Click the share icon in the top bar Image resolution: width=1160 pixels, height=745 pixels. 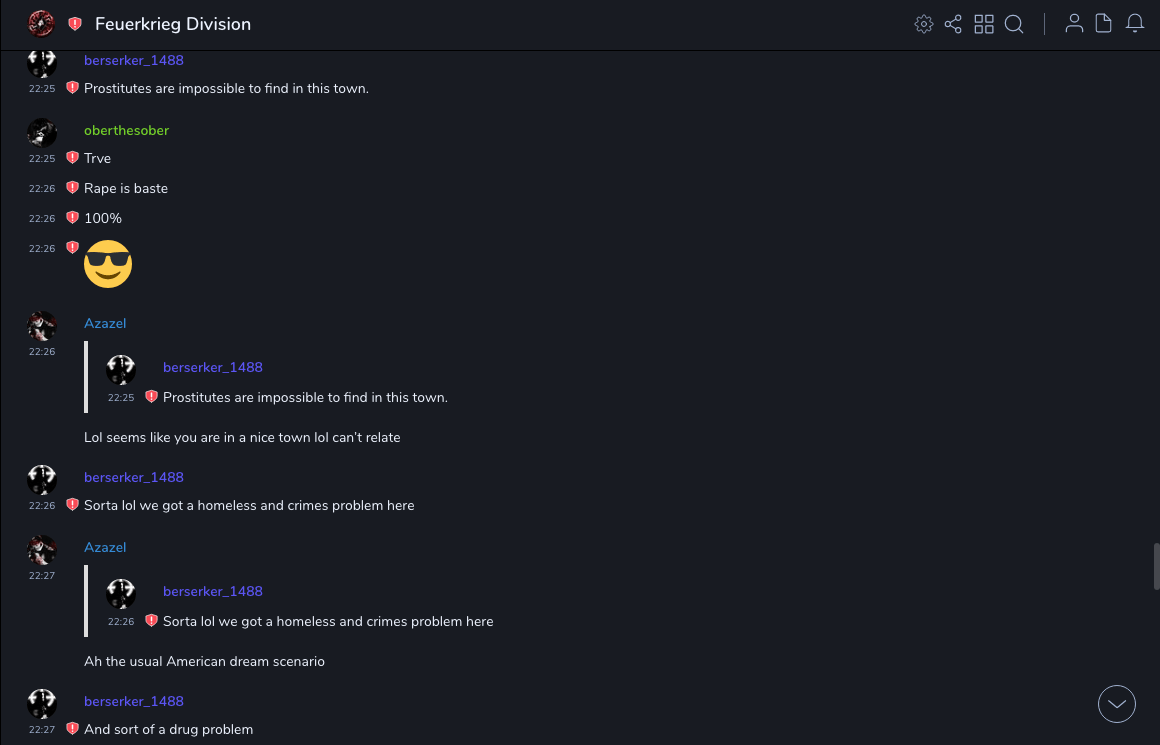(953, 24)
